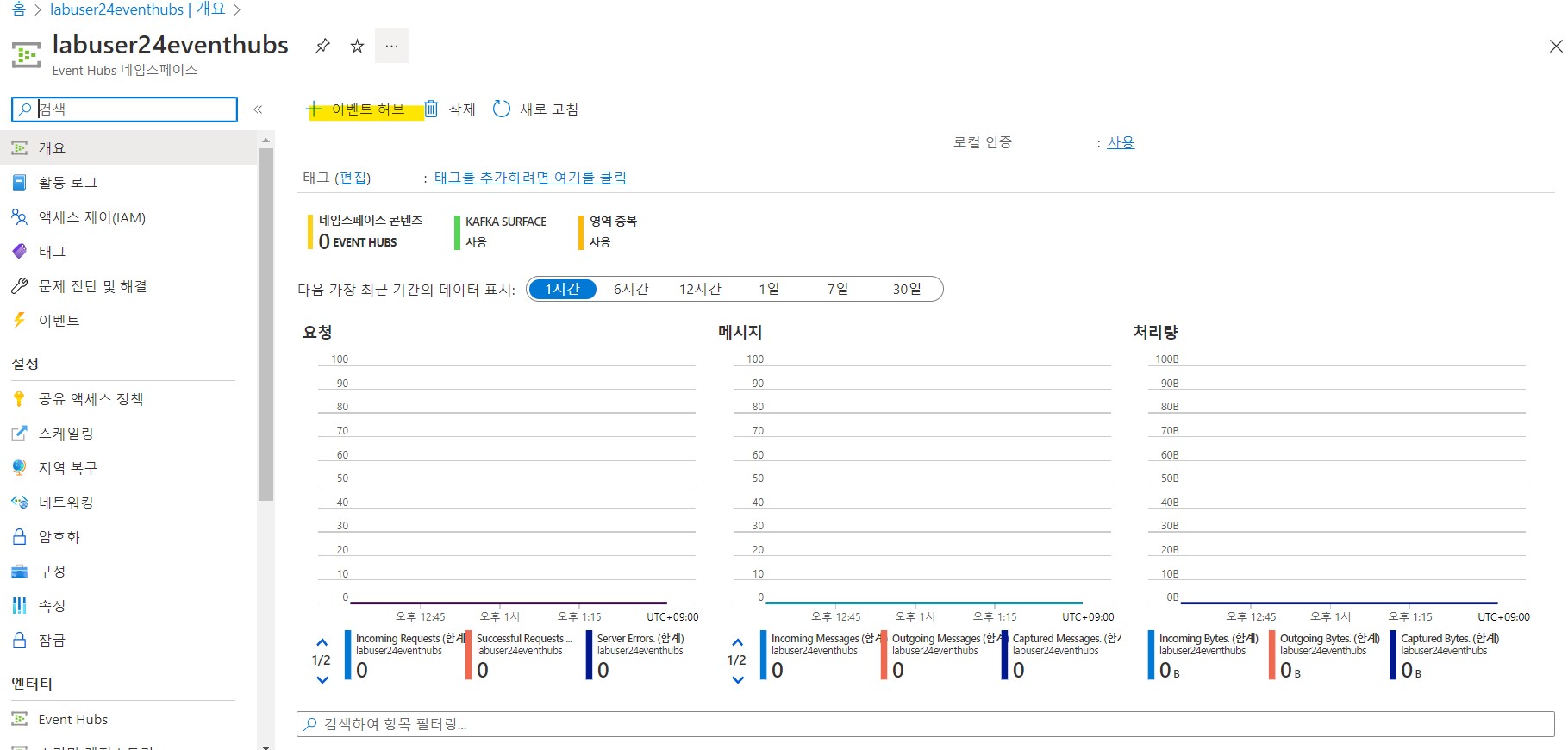Collapse the left sidebar menu
This screenshot has width=1568, height=750.
coord(258,109)
